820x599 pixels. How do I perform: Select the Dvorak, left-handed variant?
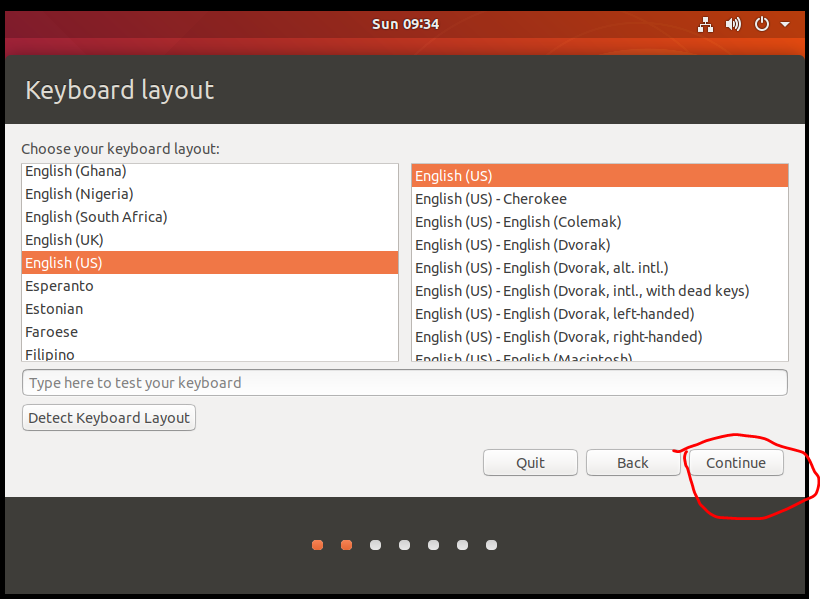(x=600, y=314)
